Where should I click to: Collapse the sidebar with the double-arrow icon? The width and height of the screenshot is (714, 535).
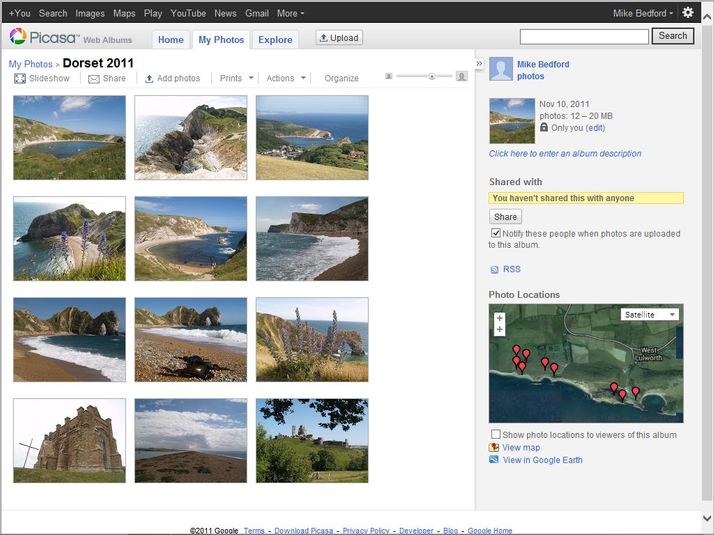pos(479,64)
